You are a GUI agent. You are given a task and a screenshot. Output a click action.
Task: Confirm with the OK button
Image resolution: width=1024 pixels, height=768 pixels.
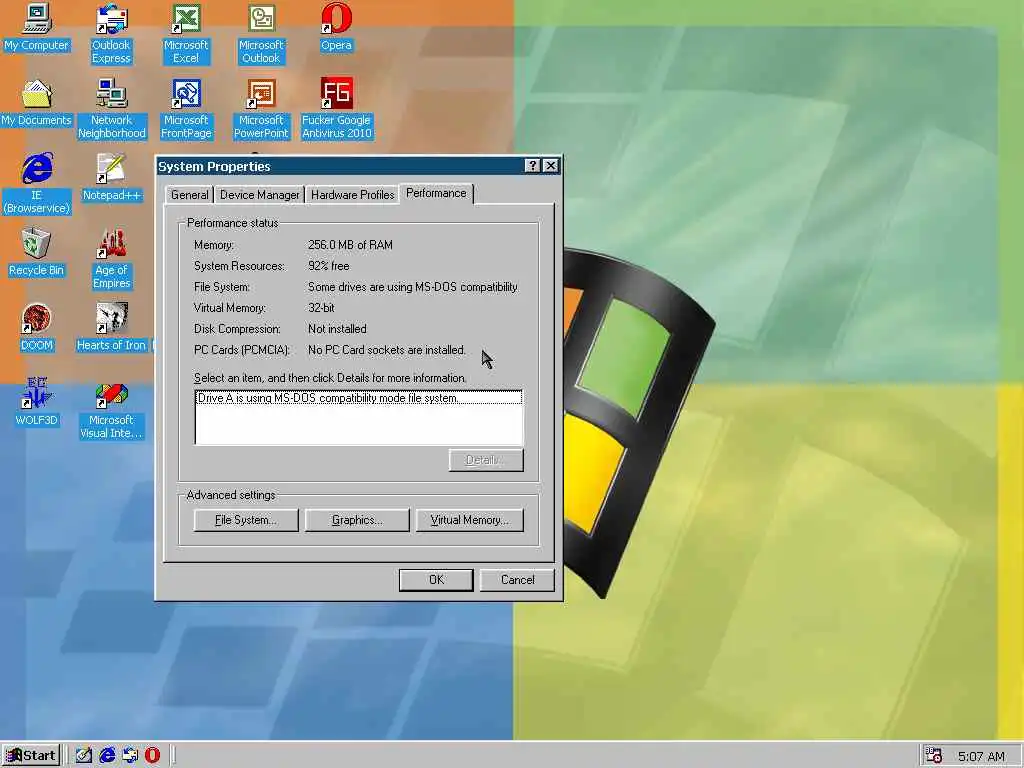(x=436, y=580)
